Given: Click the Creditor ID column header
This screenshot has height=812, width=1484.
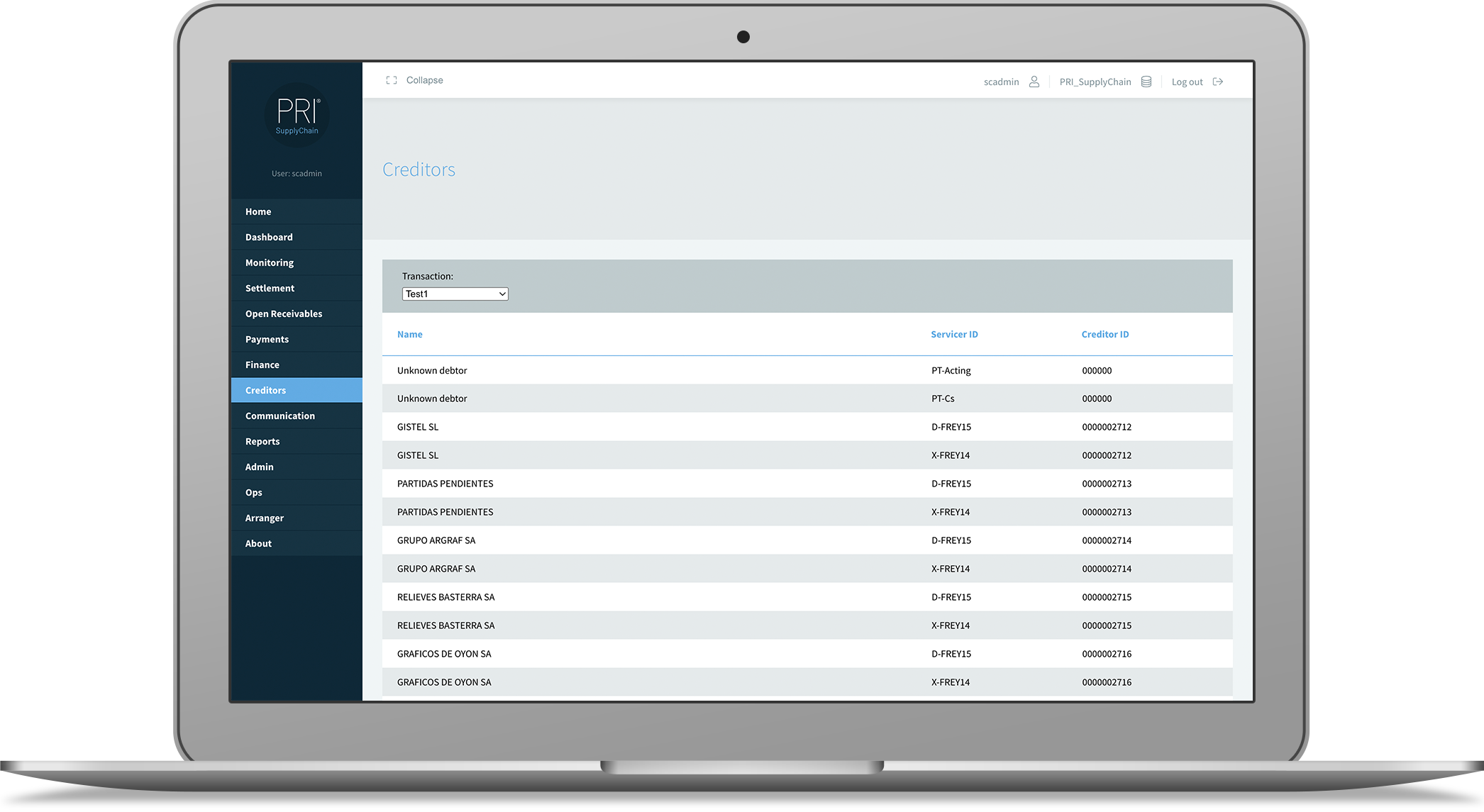Looking at the screenshot, I should [x=1105, y=333].
